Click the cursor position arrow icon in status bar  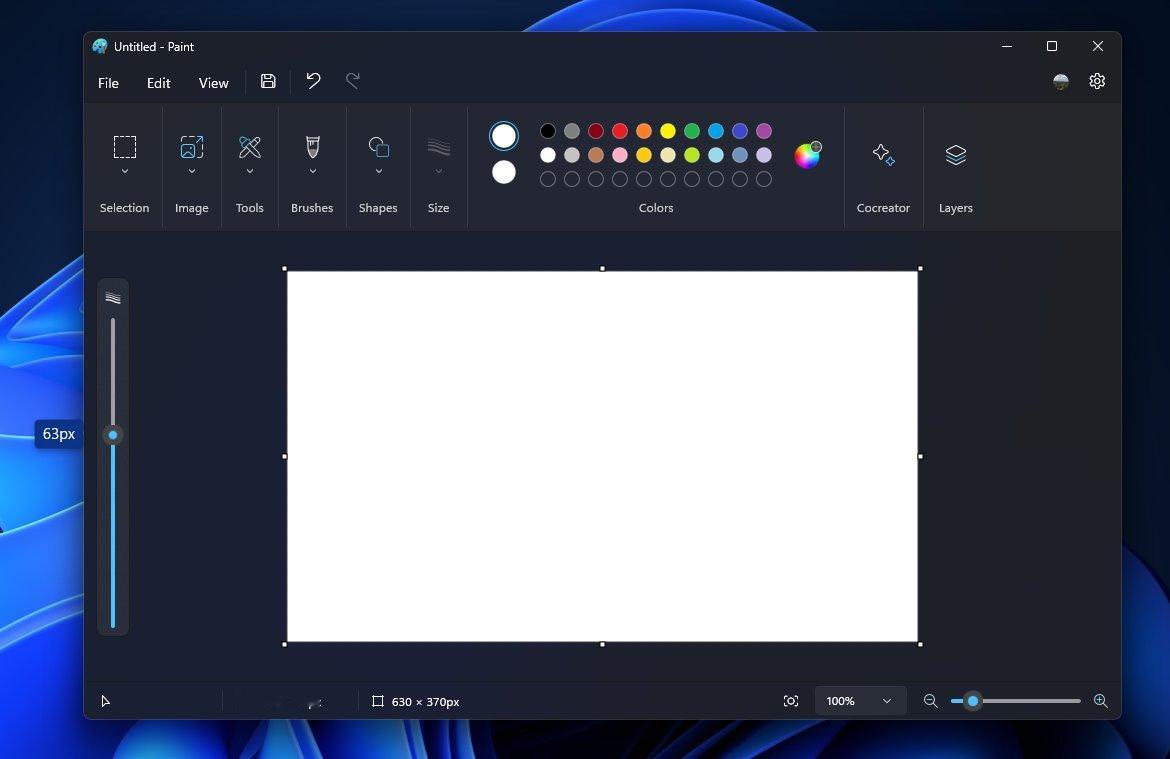(105, 701)
